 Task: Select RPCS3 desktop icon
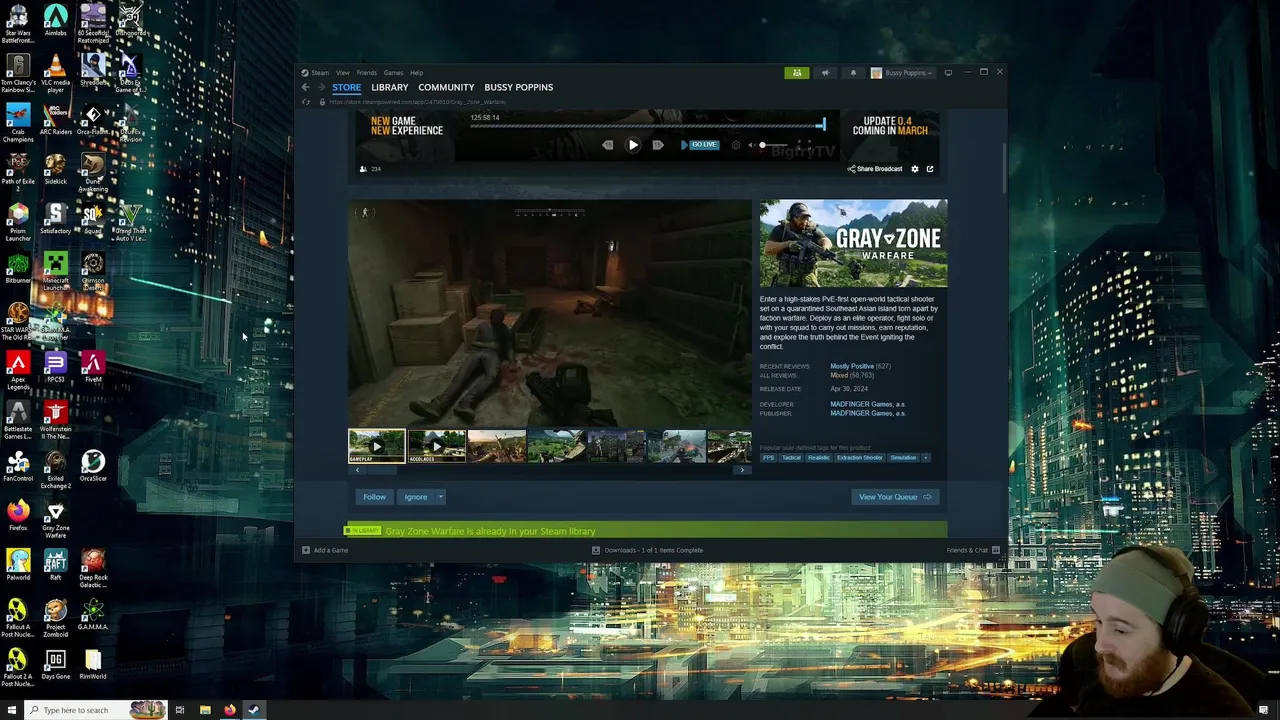tap(55, 367)
